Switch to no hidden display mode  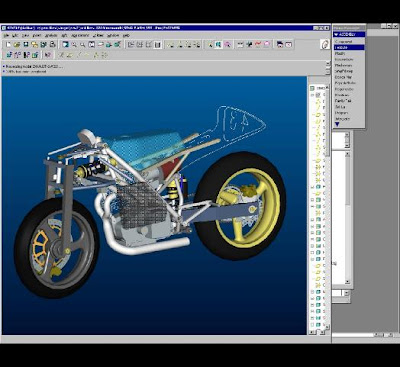coord(149,44)
